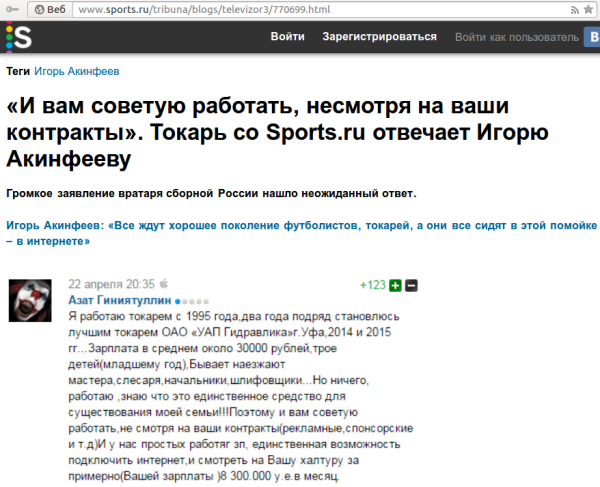The height and width of the screenshot is (487, 600).
Task: Open Азат Гиниятуллин's profile
Action: point(119,300)
